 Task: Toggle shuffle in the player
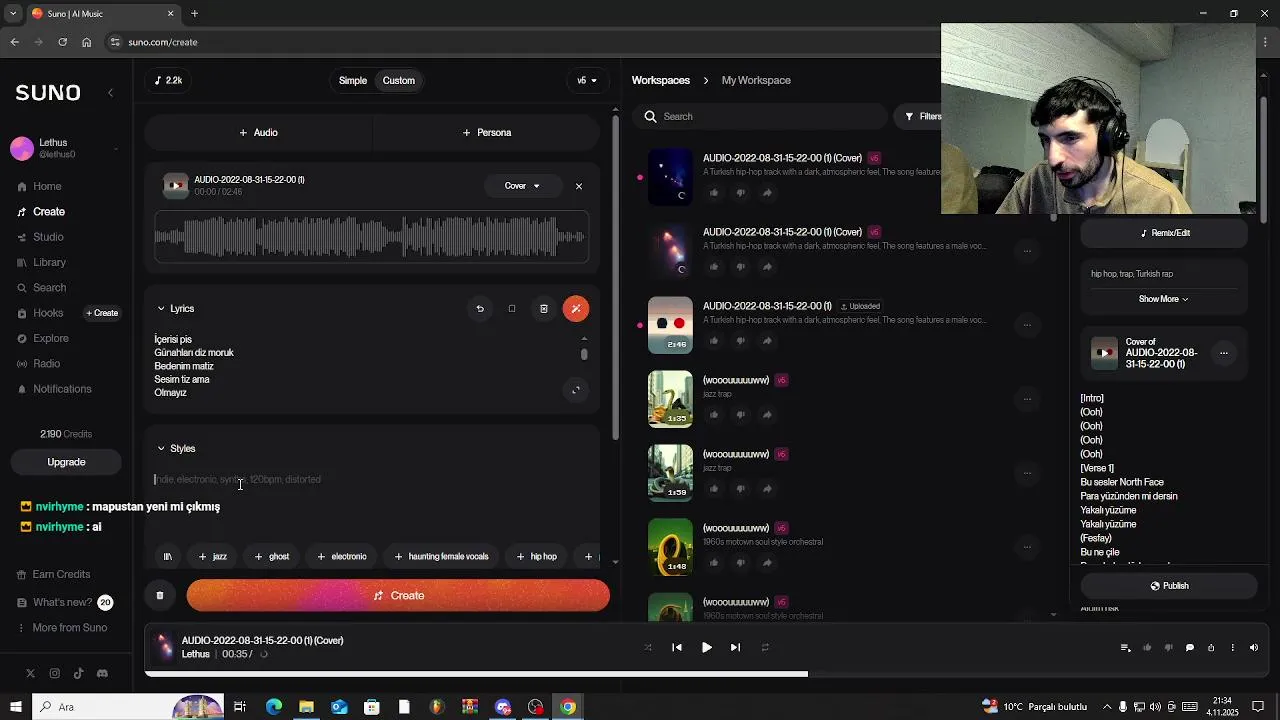click(x=648, y=648)
